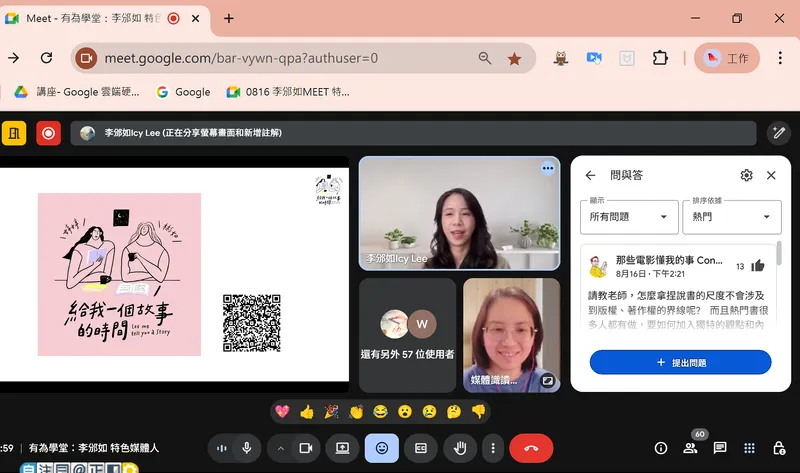Viewport: 800px width, 473px height.
Task: Upvote the 那些電影懂我的事 question
Action: click(758, 266)
